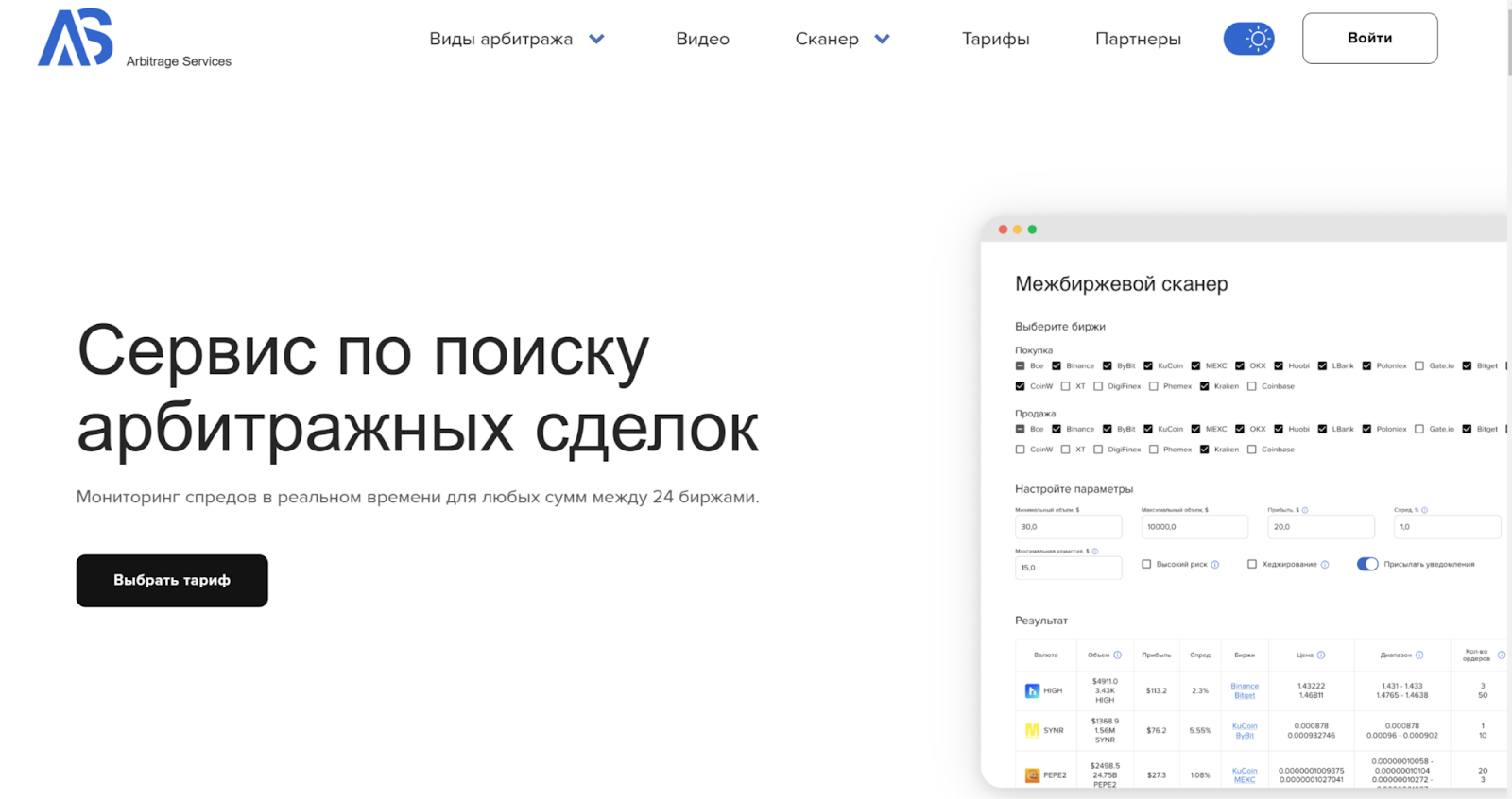Expand the Виды арбитража dropdown chevron
This screenshot has width=1512, height=799.
(x=596, y=40)
